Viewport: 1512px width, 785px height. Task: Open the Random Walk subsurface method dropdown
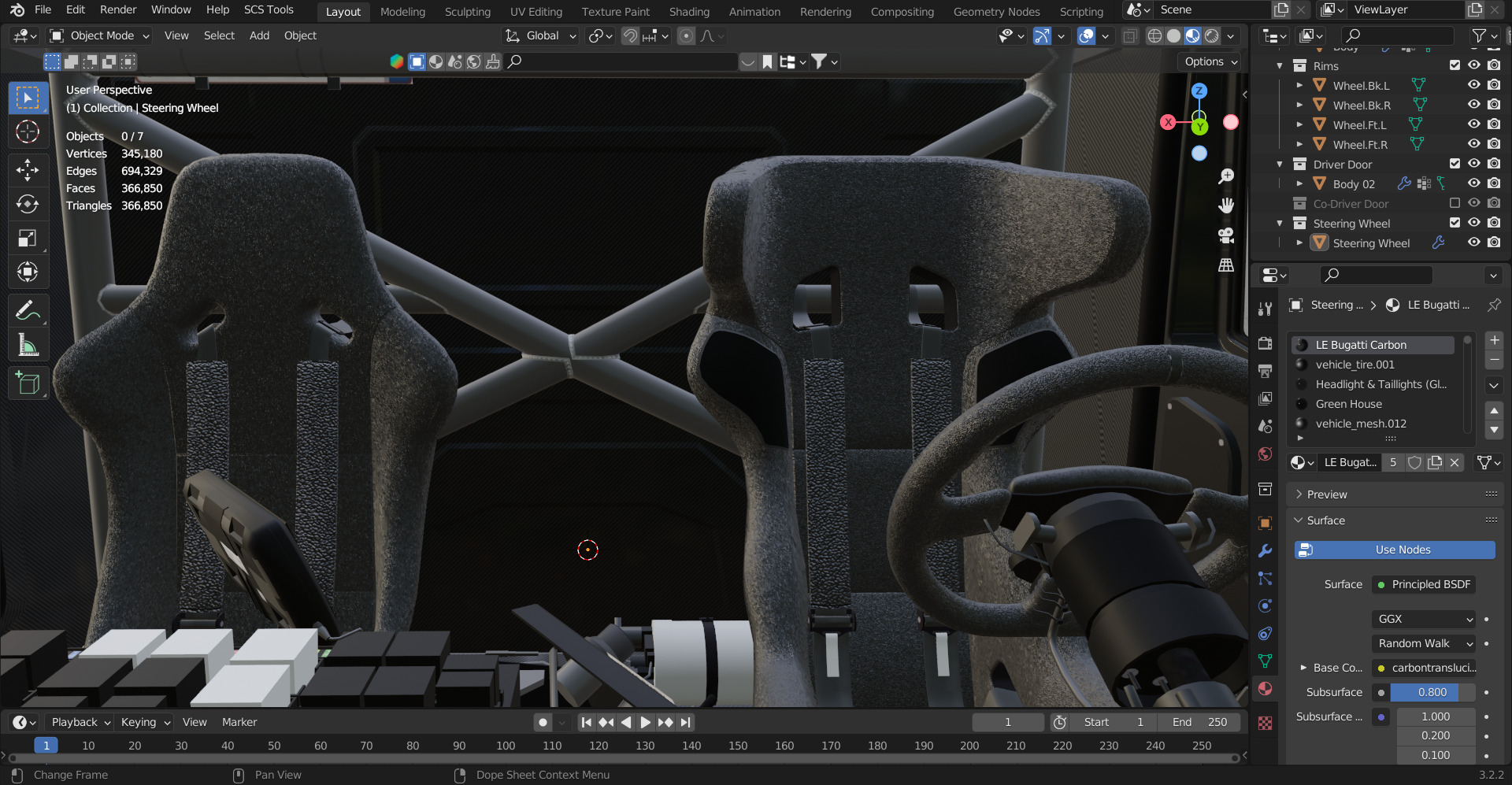(1424, 643)
